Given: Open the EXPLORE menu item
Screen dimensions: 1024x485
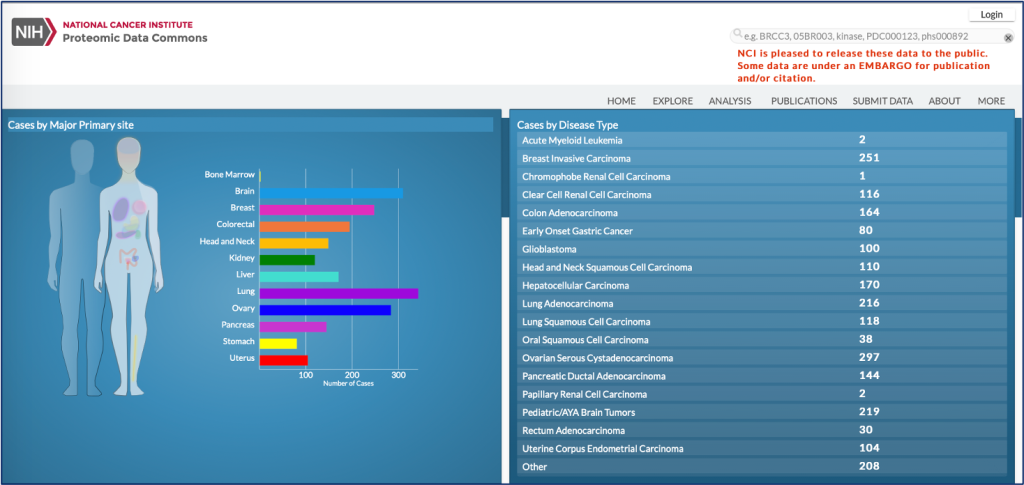Looking at the screenshot, I should coord(672,101).
